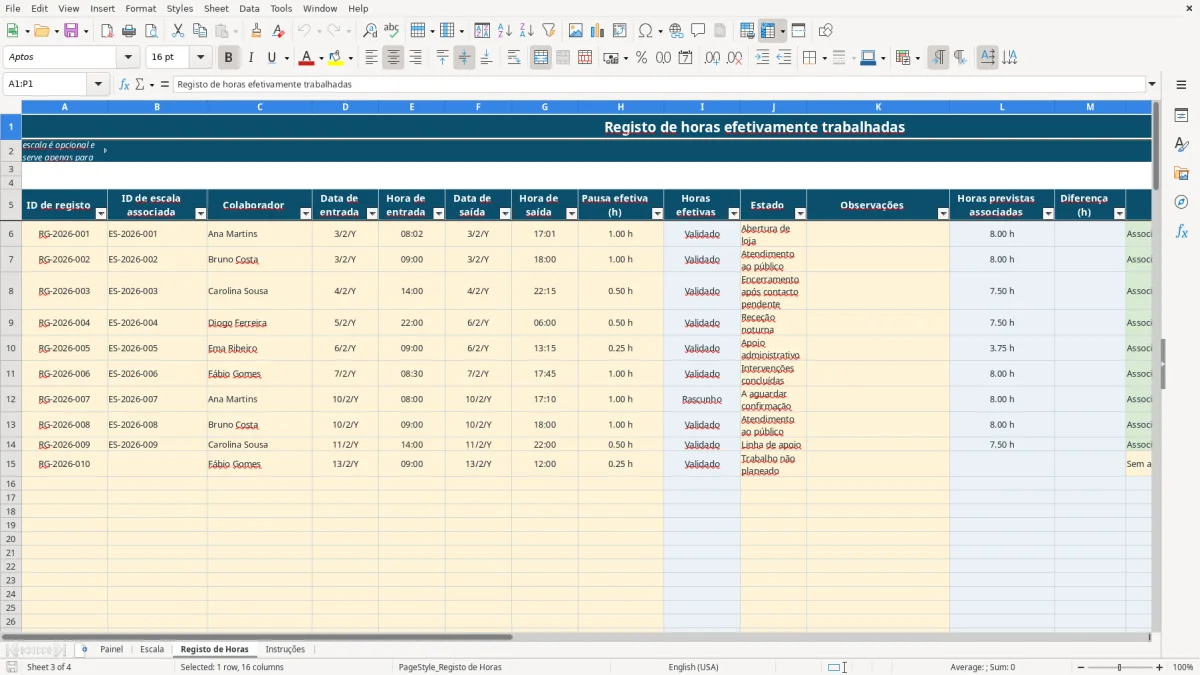Click Sort Ascending icon
This screenshot has width=1200, height=675.
pyautogui.click(x=504, y=31)
